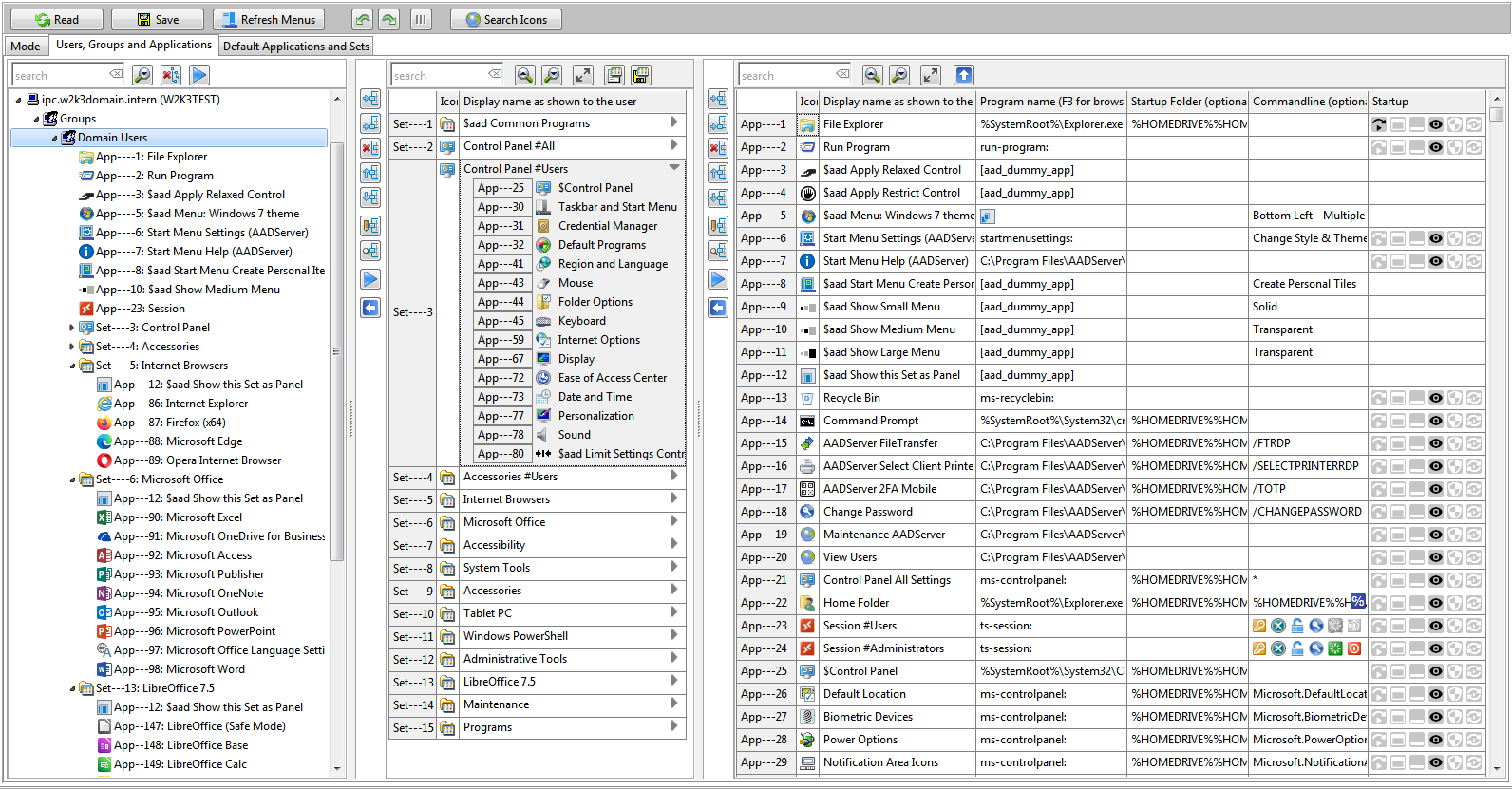Image resolution: width=1512 pixels, height=789 pixels.
Task: Click the red X tree icon beside user search
Action: click(171, 75)
